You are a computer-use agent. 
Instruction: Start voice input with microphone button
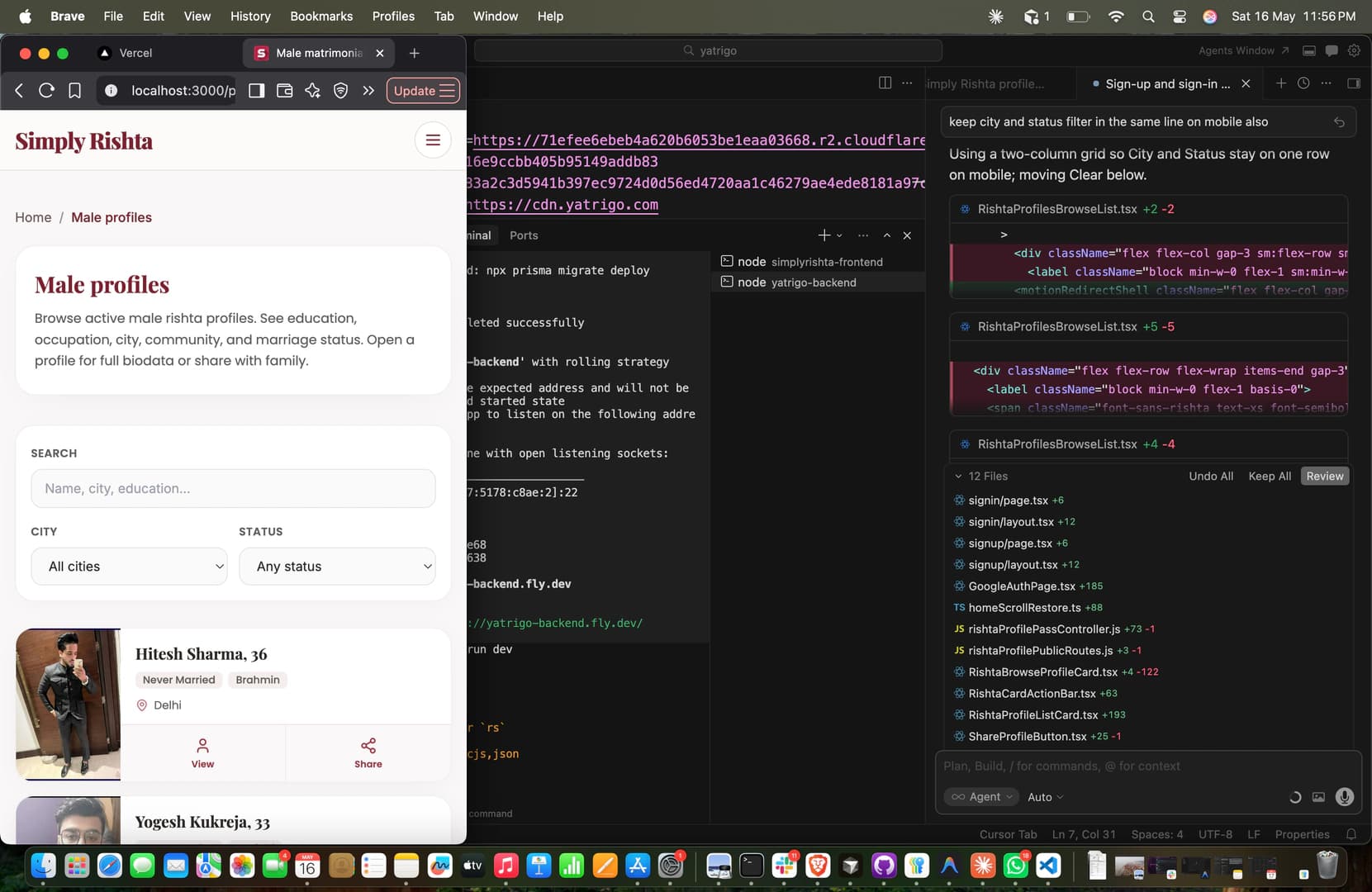point(1345,797)
